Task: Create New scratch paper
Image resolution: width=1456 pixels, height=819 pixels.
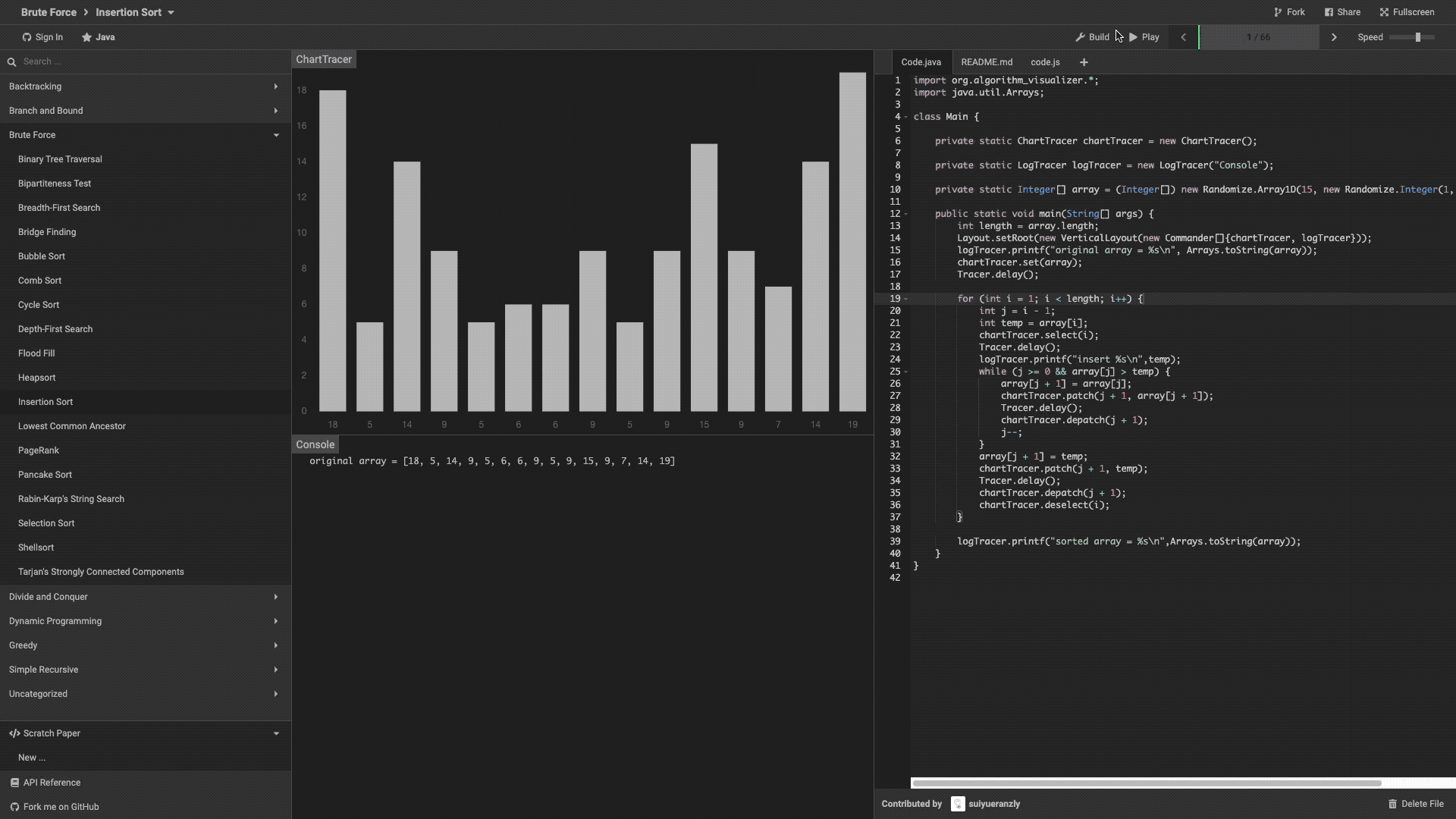Action: pos(146,758)
